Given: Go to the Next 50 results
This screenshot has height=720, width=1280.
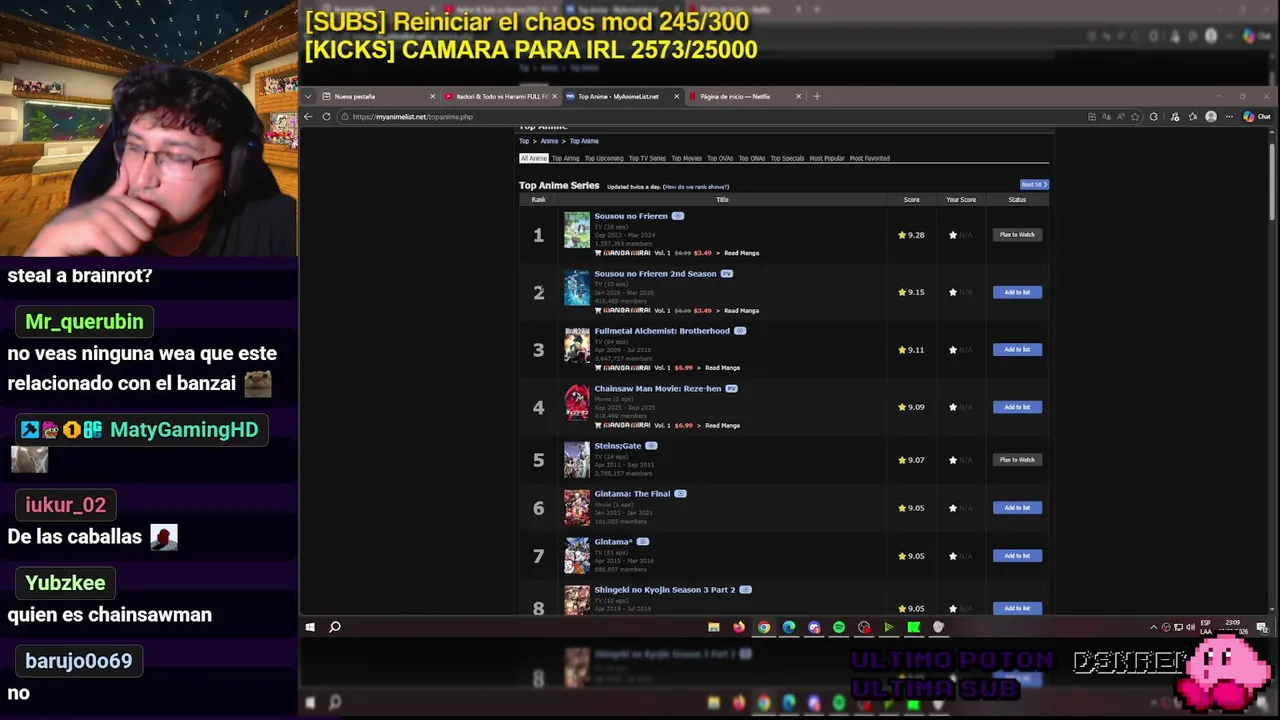Looking at the screenshot, I should coord(1034,185).
